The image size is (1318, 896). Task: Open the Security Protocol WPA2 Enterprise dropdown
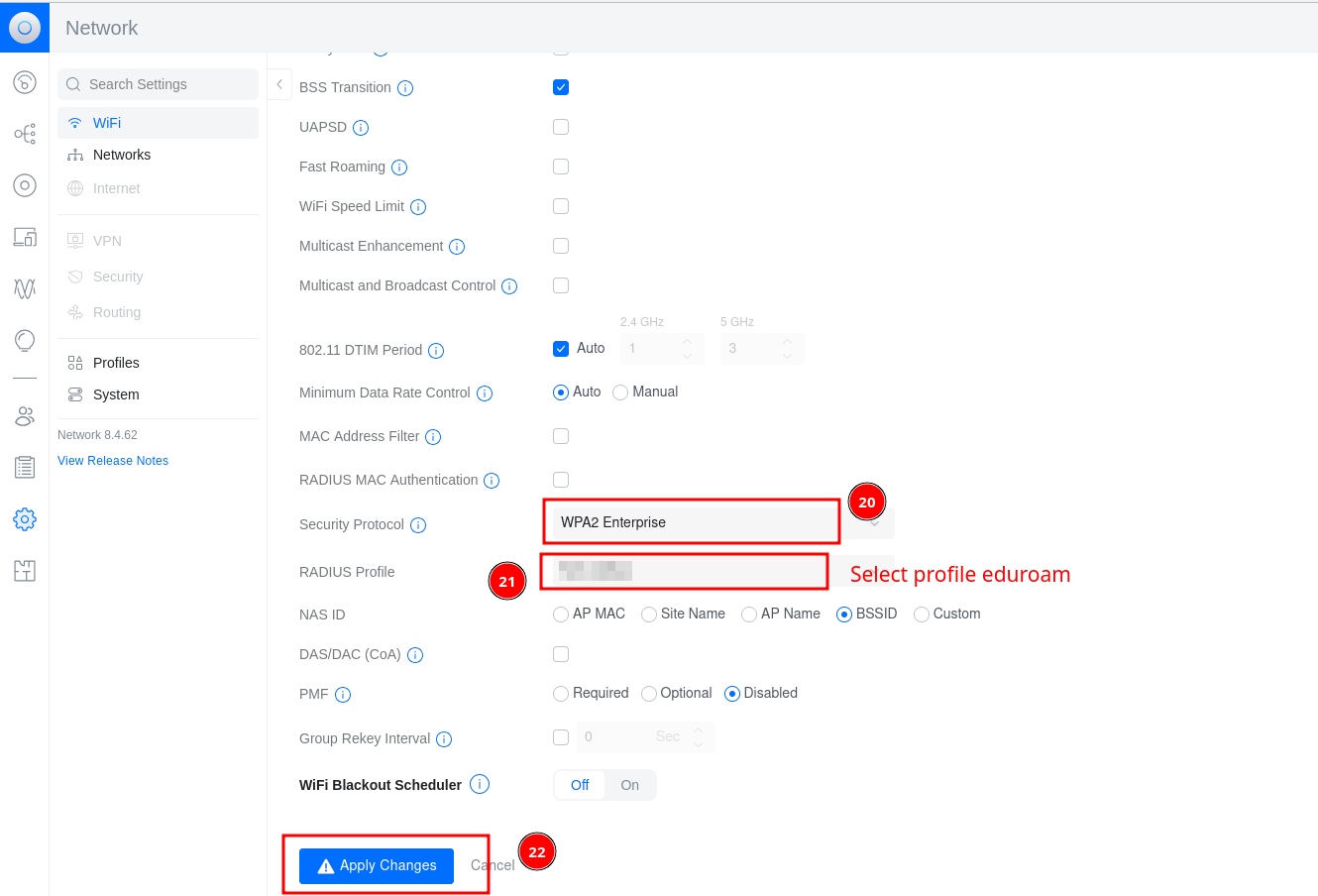click(x=723, y=522)
